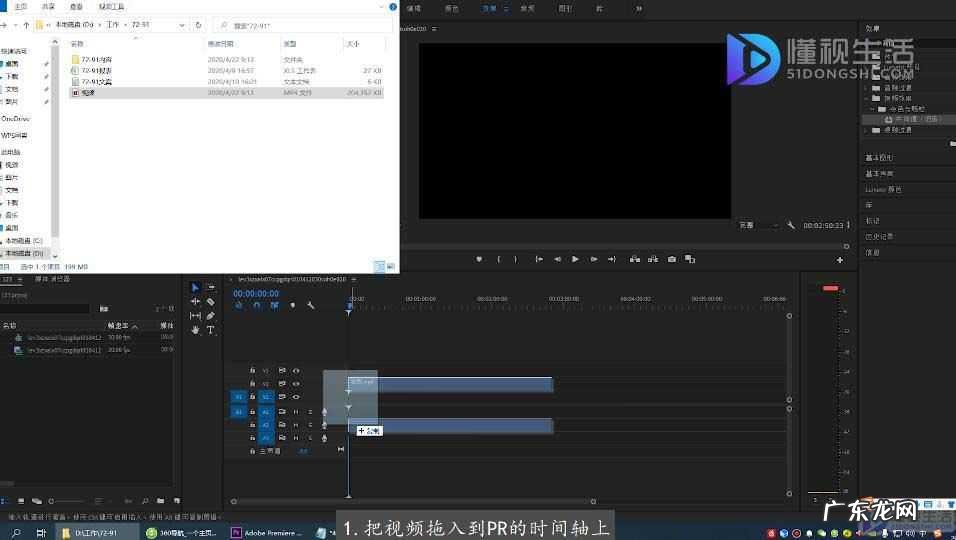Open timeline display settings wrench
This screenshot has width=956, height=540.
click(x=311, y=305)
